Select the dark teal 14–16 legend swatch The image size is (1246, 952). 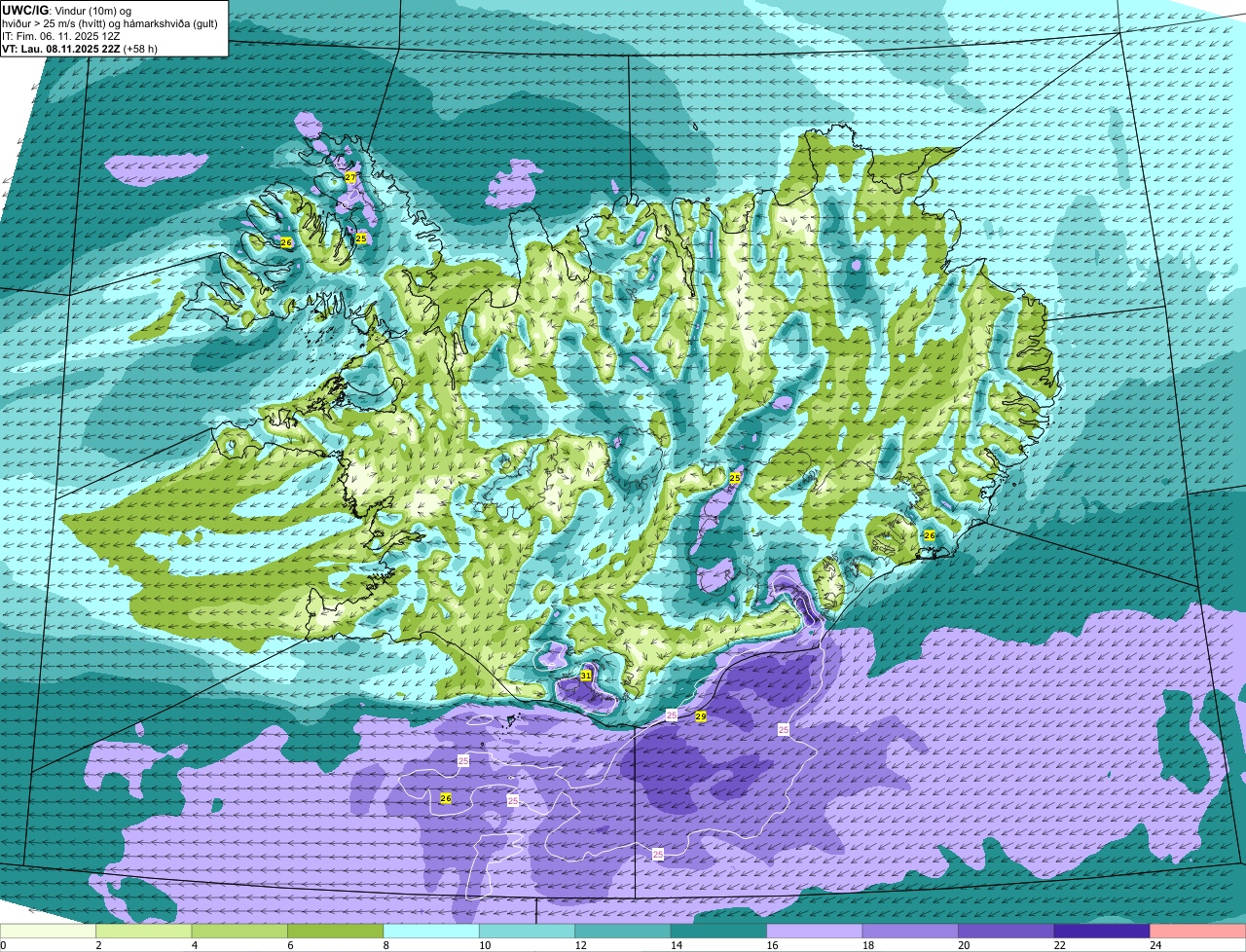[x=719, y=931]
